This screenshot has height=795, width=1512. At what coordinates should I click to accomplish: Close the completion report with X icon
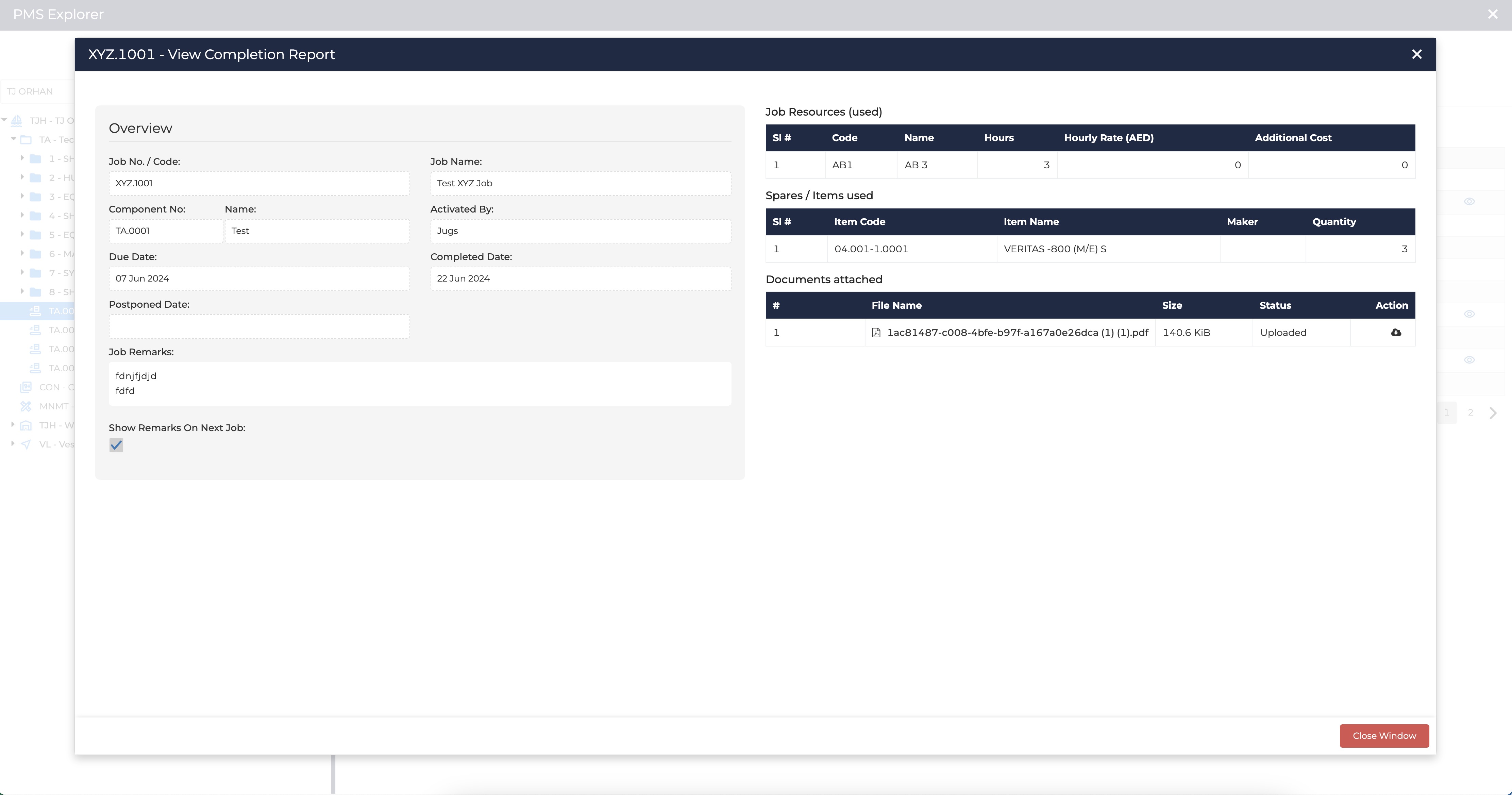(x=1416, y=54)
